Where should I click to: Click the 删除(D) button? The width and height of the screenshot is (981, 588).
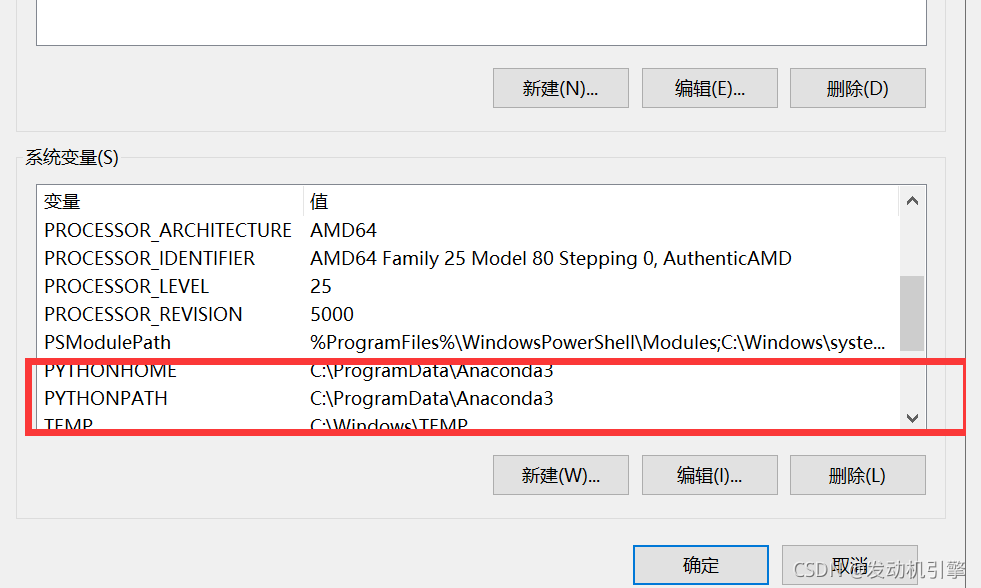(857, 88)
